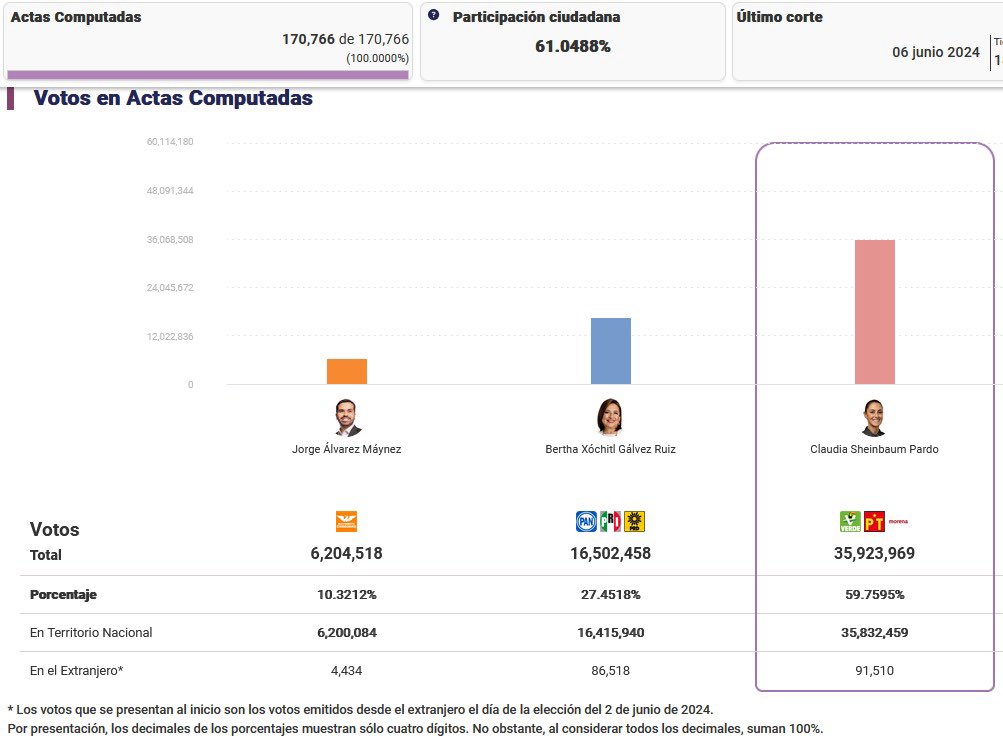Click the Último corte date label
Image resolution: width=1003 pixels, height=738 pixels.
[x=935, y=52]
